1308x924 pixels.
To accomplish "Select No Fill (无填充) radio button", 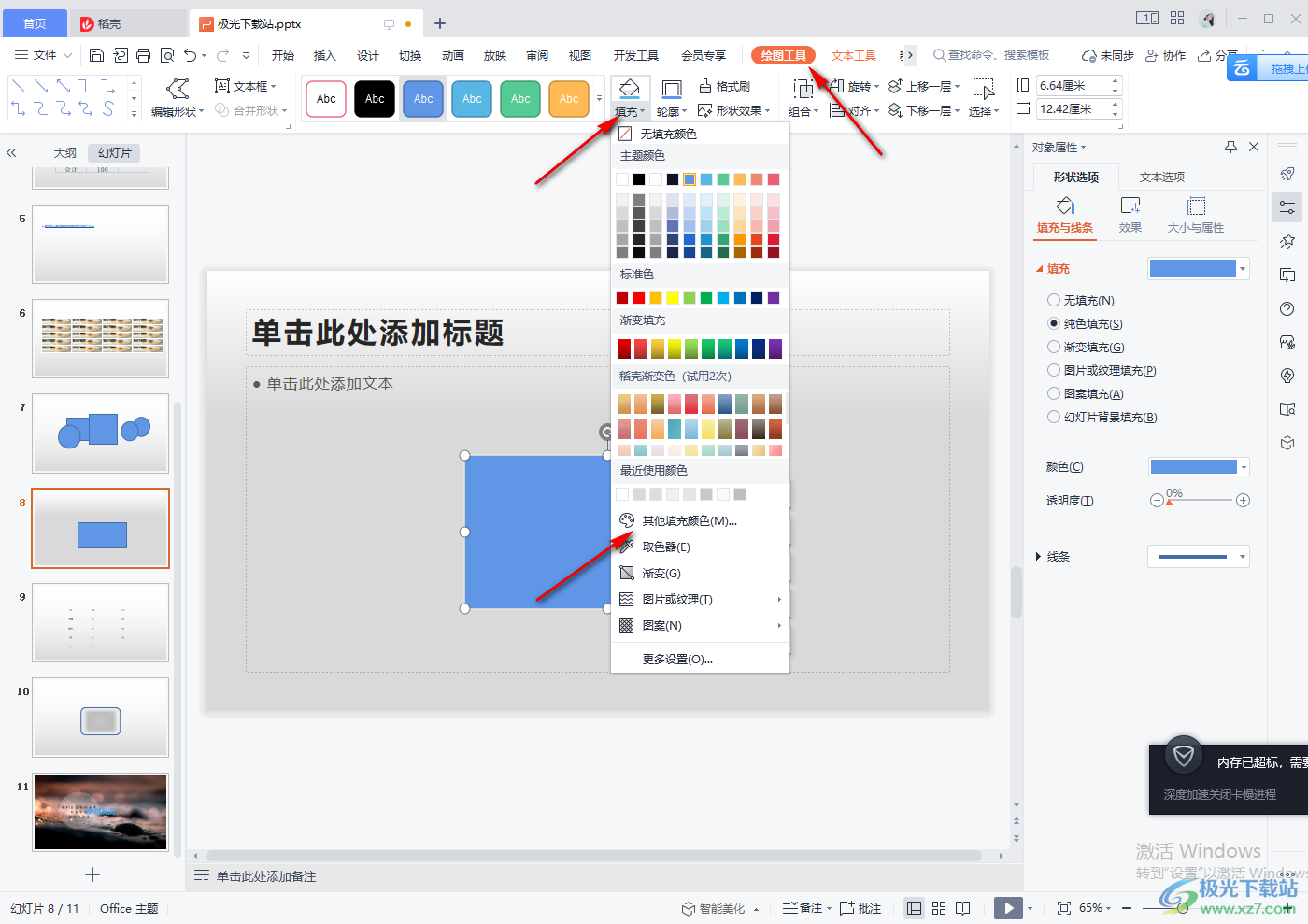I will (1054, 300).
